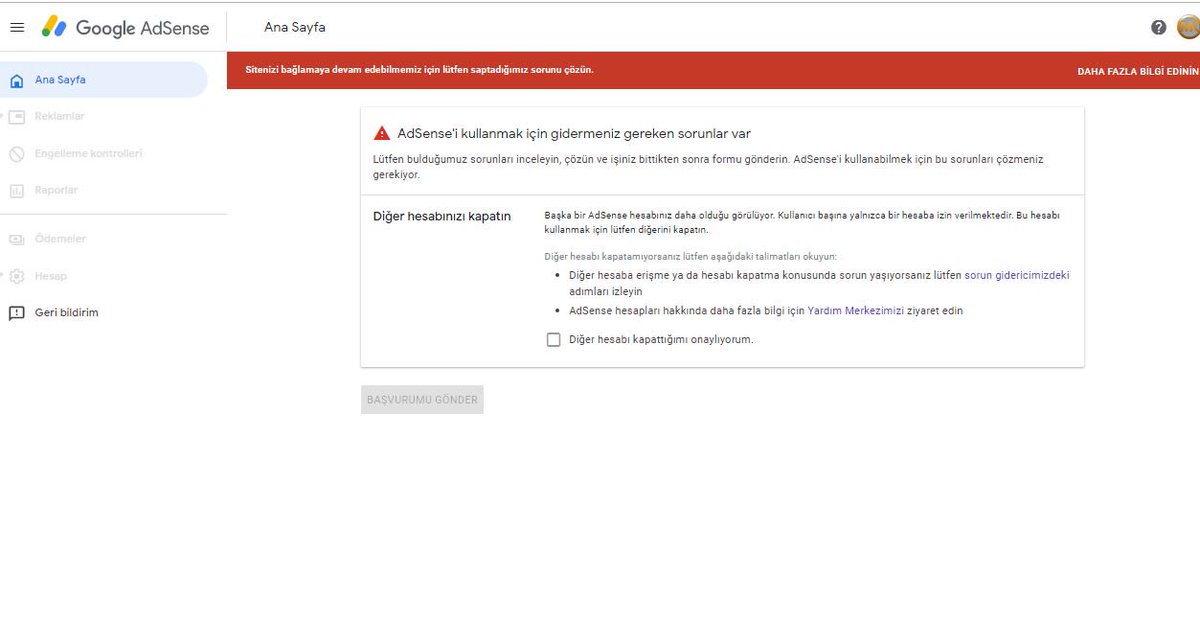Click the Hesap gear icon
This screenshot has height=643, width=1200.
pyautogui.click(x=16, y=276)
